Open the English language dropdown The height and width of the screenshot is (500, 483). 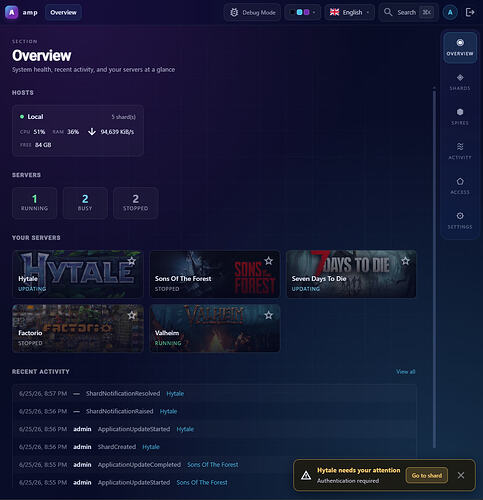click(x=350, y=12)
